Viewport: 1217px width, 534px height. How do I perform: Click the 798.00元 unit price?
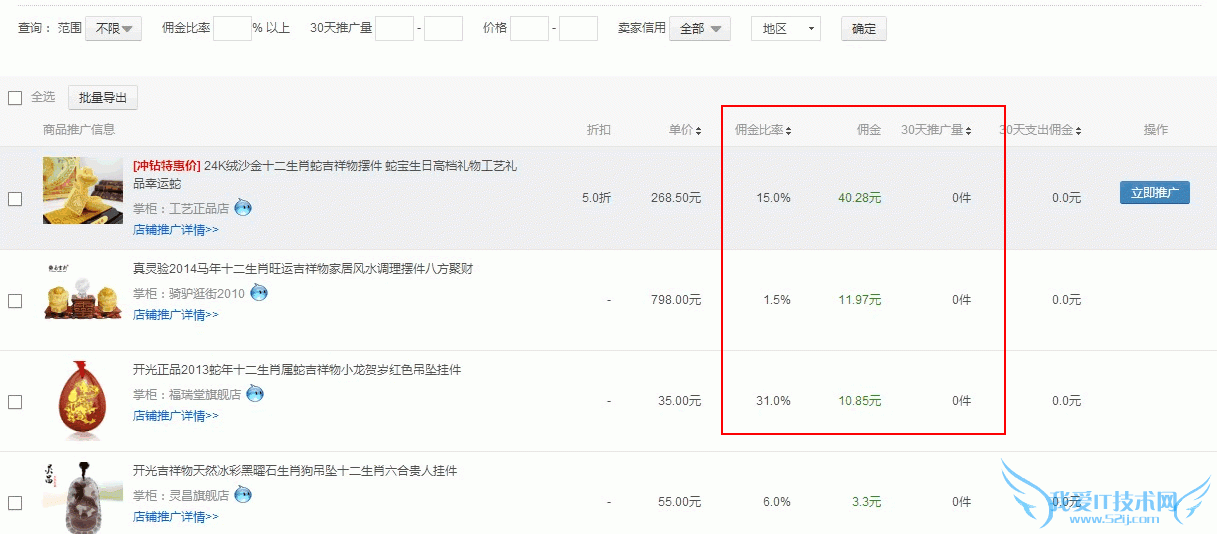pyautogui.click(x=675, y=300)
